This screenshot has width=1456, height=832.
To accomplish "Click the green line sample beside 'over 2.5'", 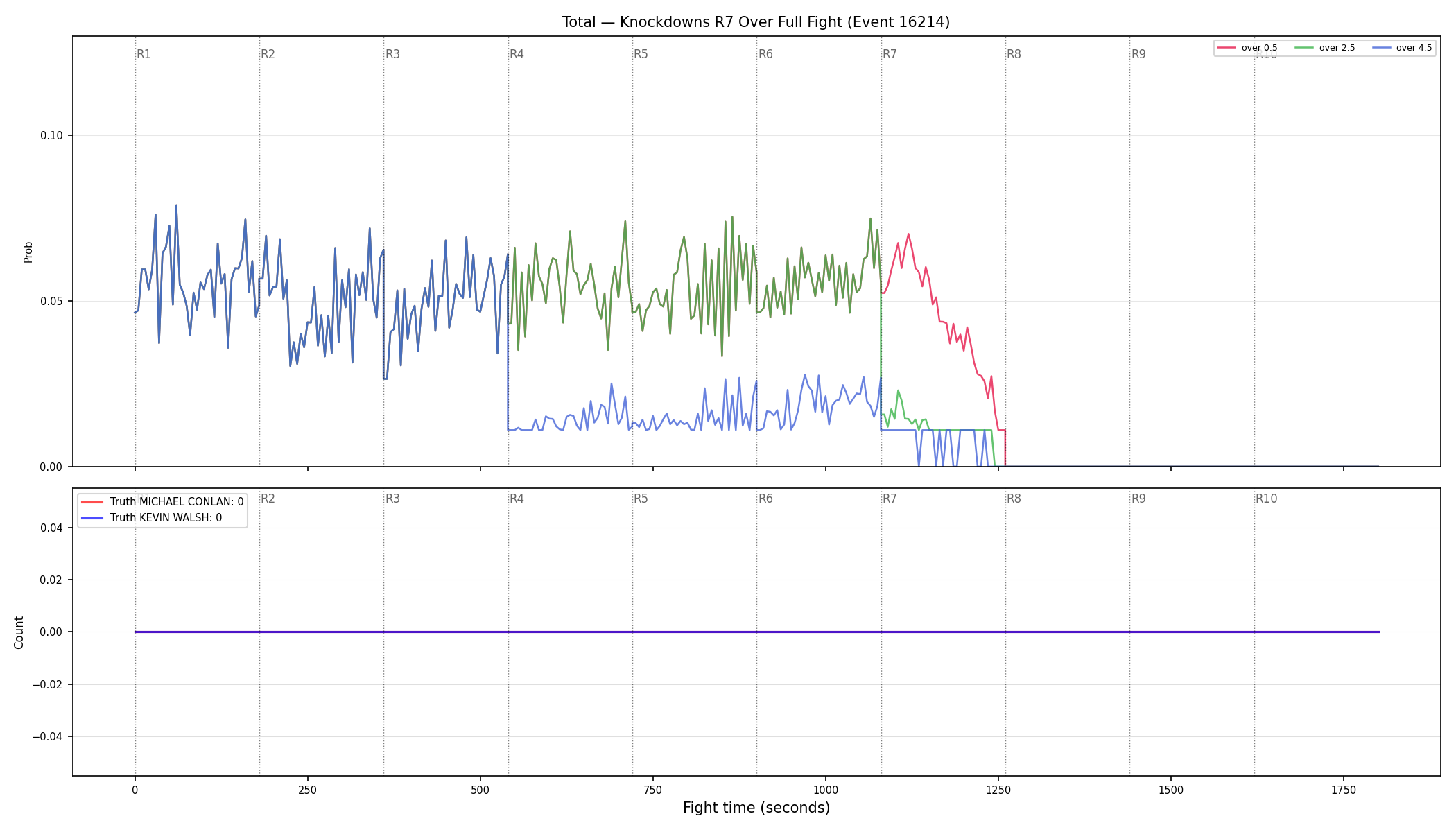I will [1304, 48].
